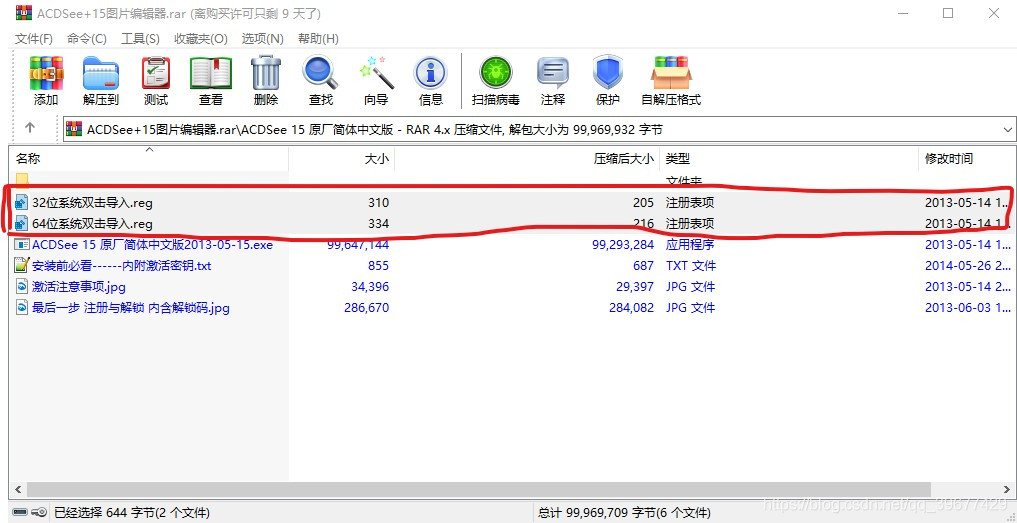1017x523 pixels.
Task: Click the 32位系统双击导入.reg file icon
Action: (22, 202)
